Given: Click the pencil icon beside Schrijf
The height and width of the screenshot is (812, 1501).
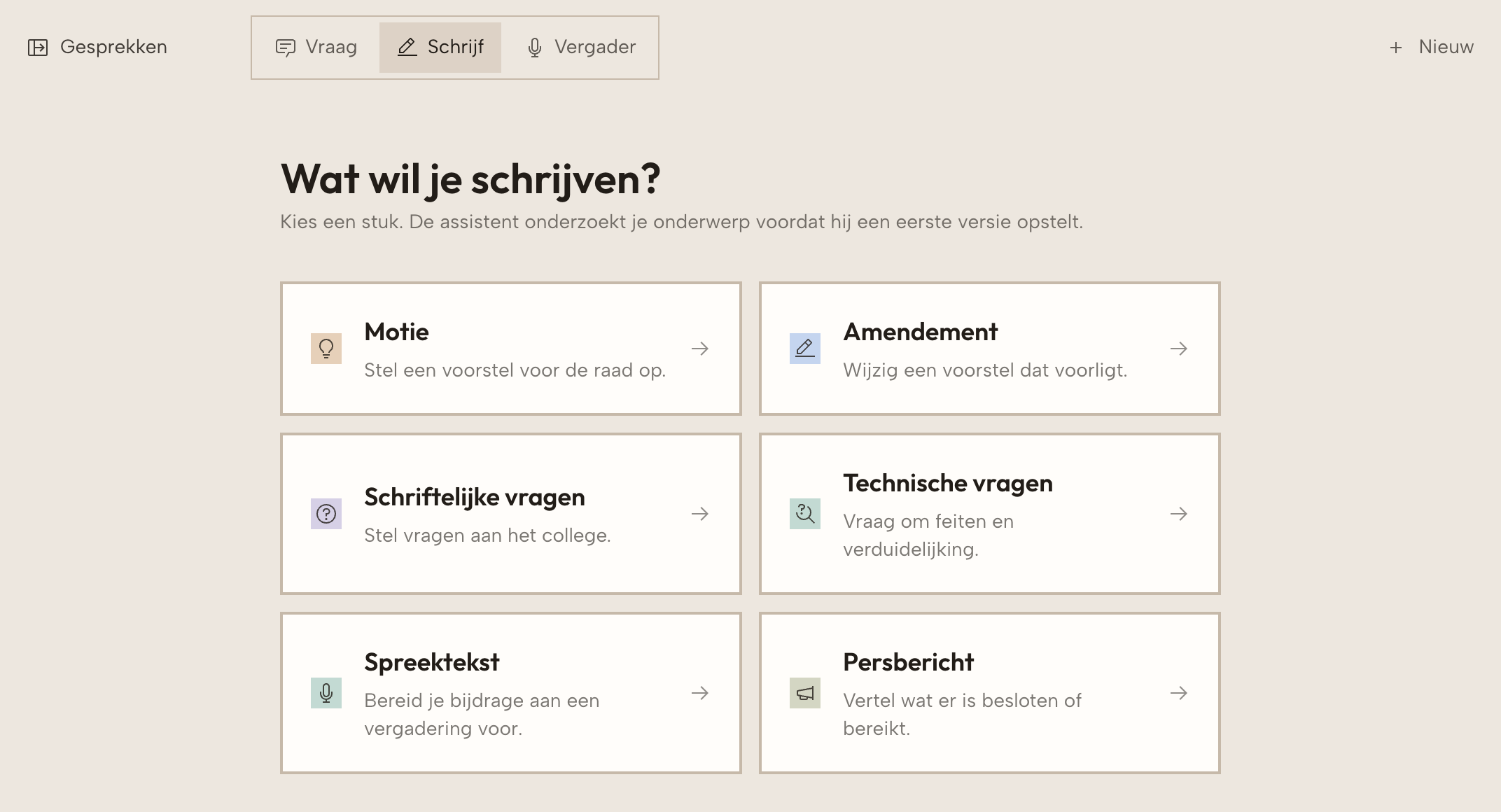Looking at the screenshot, I should click(x=407, y=48).
